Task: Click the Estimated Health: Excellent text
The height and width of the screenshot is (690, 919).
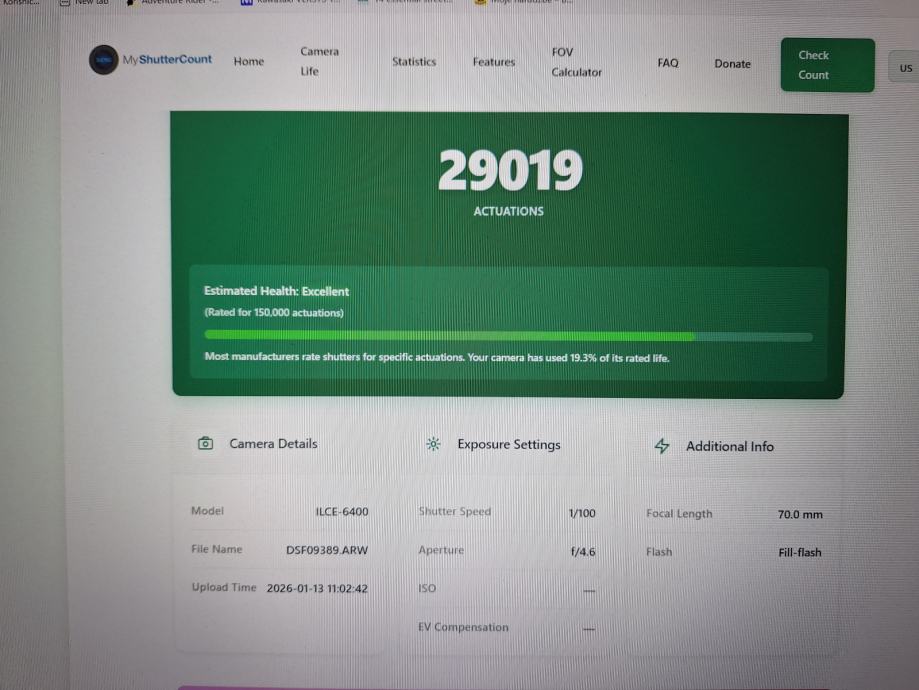Action: 276,291
